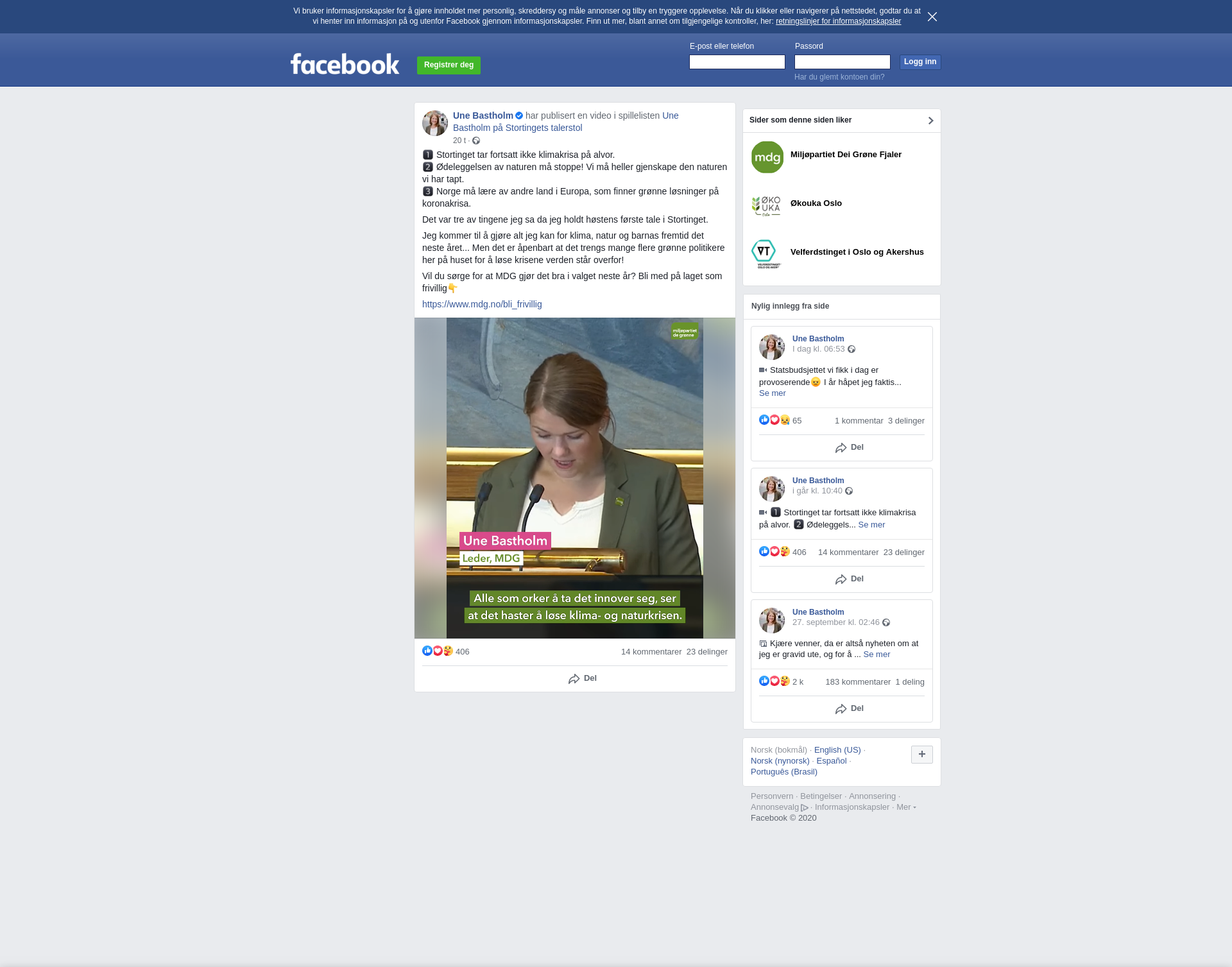Open Velferdstinget i Oslo og Akershus logo

click(767, 255)
